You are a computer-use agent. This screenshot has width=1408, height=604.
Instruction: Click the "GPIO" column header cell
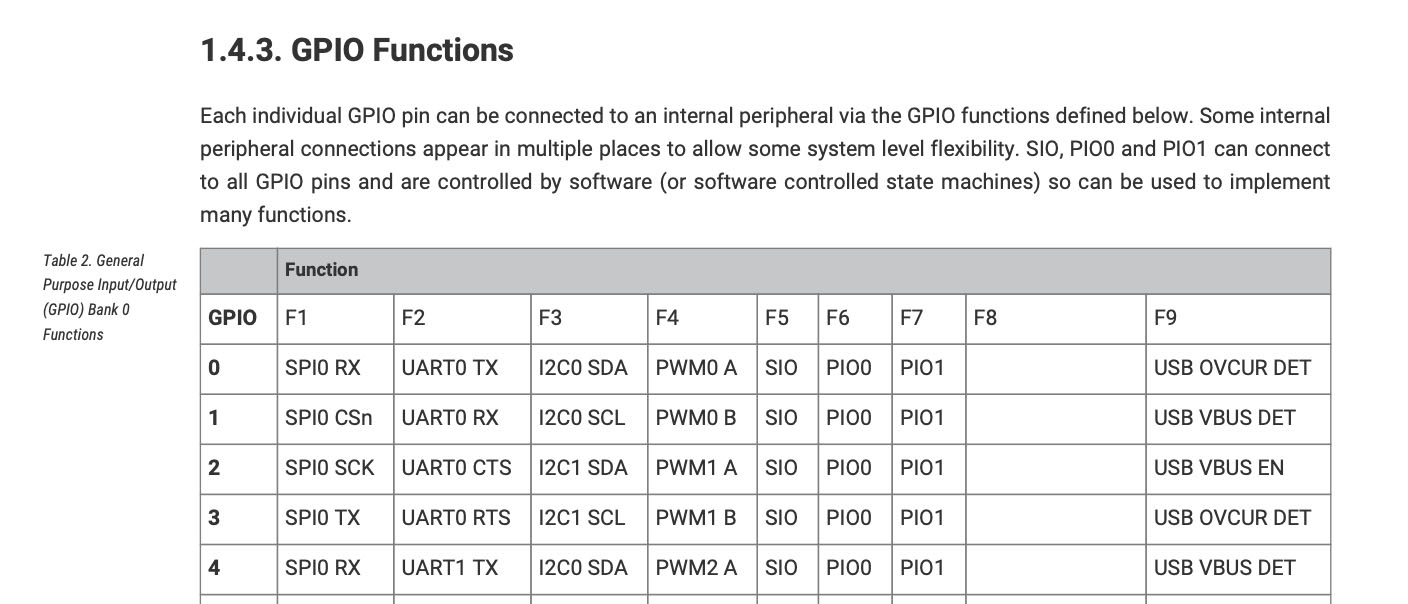(232, 318)
